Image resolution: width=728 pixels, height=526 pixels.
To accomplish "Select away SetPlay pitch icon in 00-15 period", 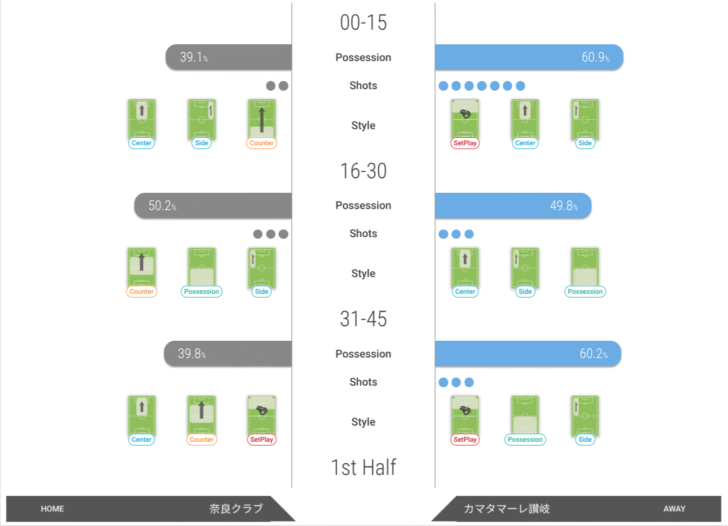I will (465, 120).
